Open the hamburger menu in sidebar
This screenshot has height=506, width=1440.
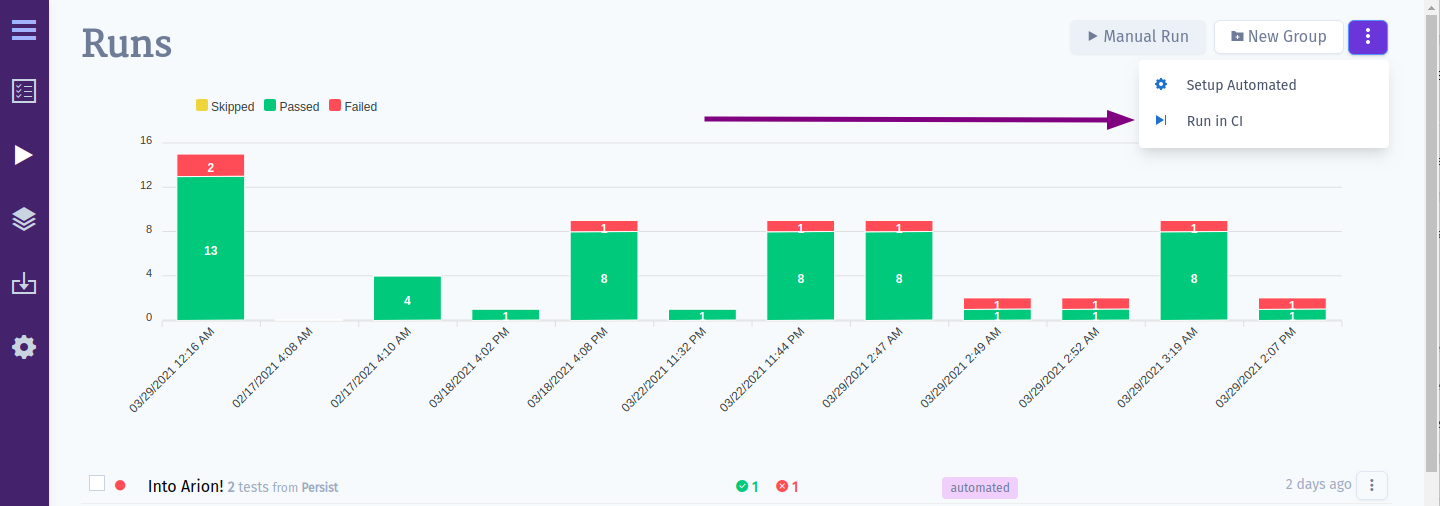coord(24,29)
